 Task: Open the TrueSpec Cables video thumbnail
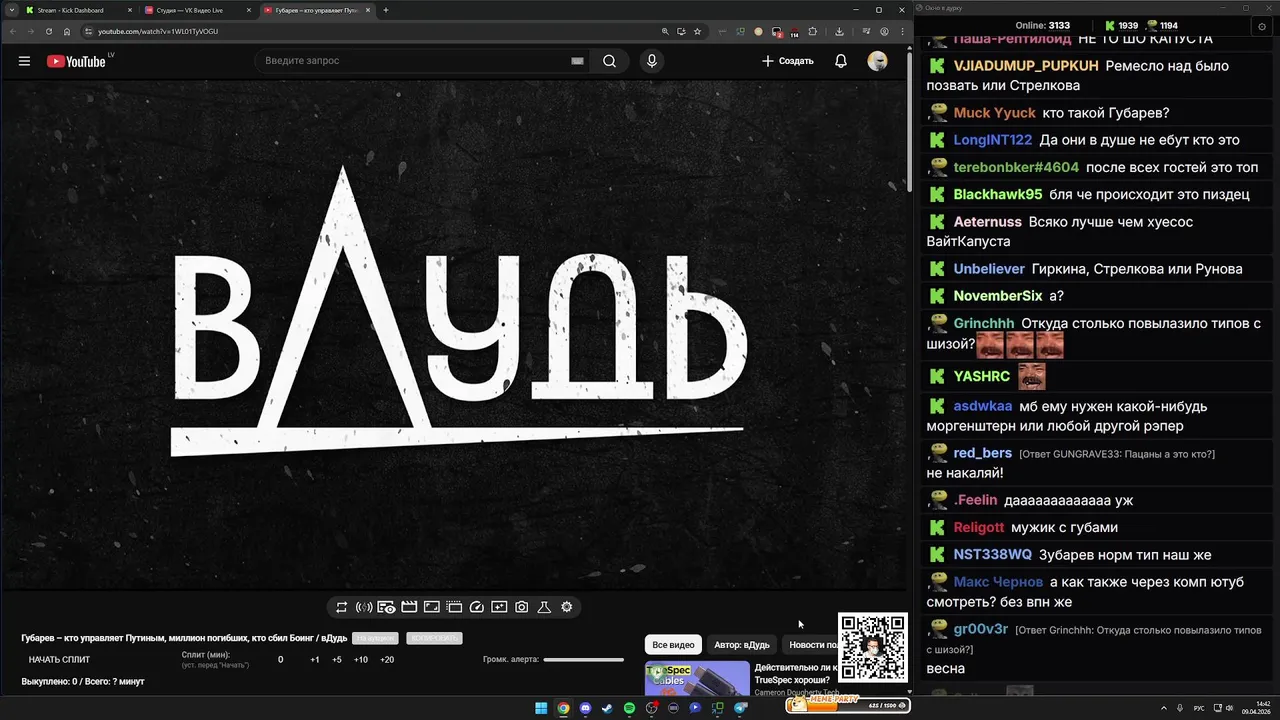(697, 678)
